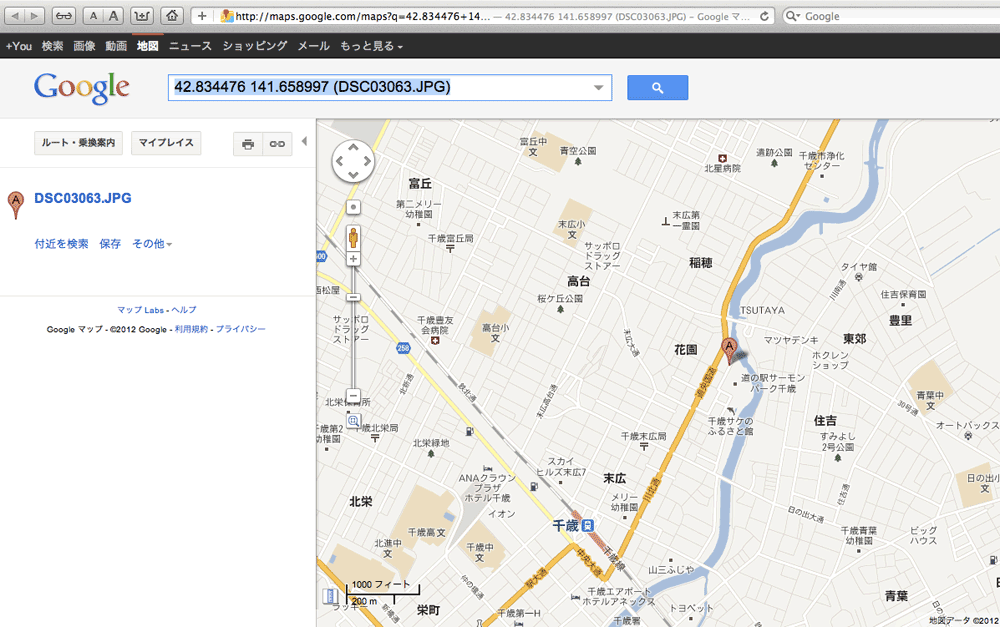Screen dimensions: 1000x627
Task: Open the overview map toggle at bottom left
Action: coord(330,596)
